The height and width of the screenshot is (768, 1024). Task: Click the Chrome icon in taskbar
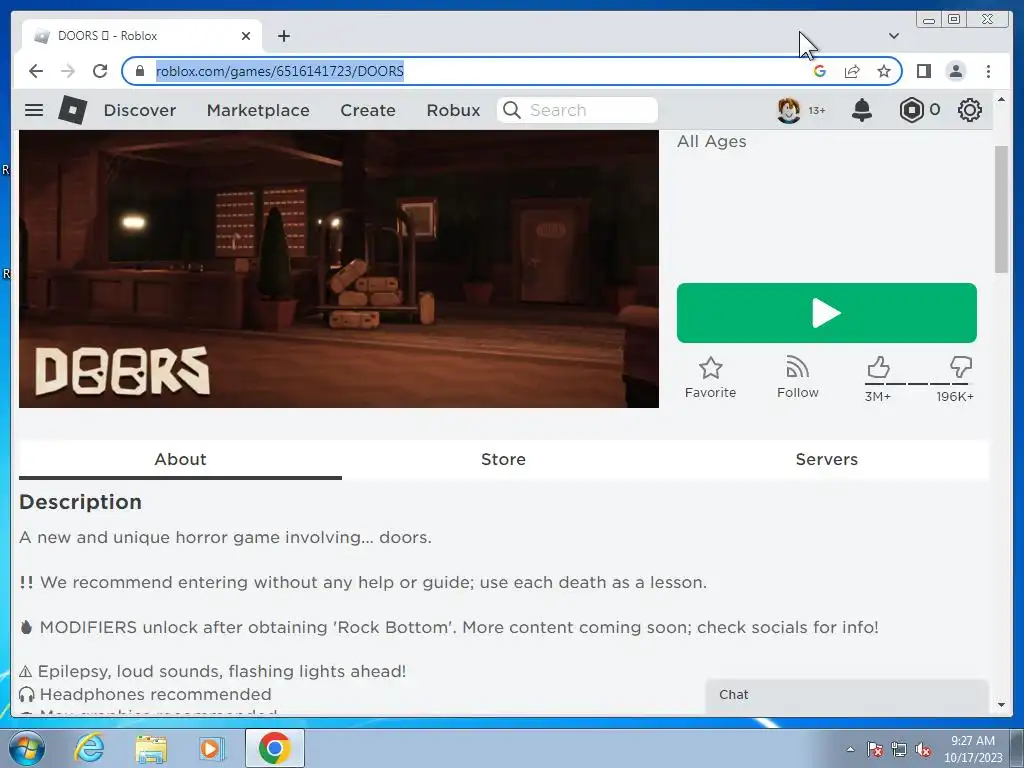coord(274,748)
